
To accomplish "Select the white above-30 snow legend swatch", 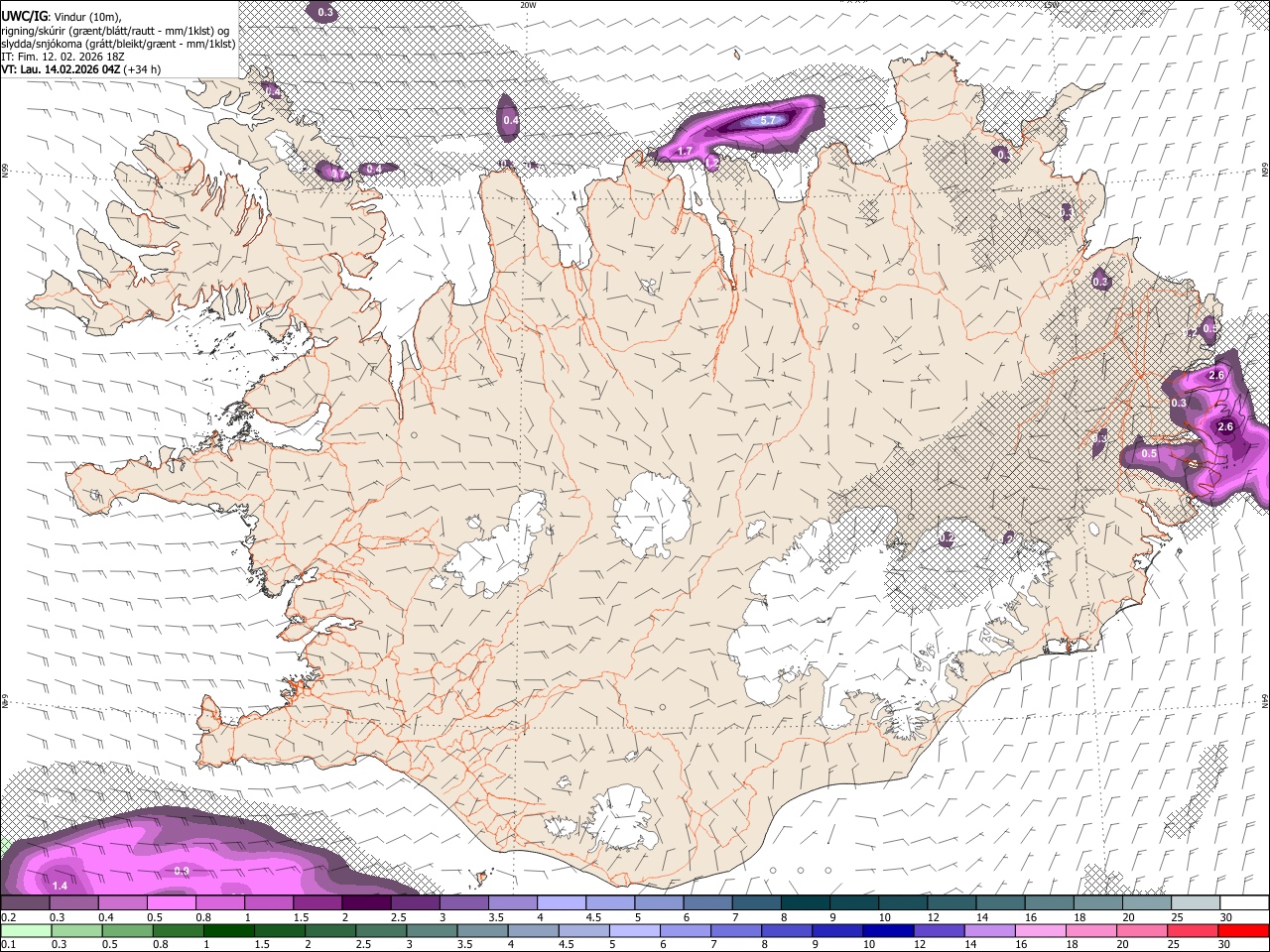I will pos(1244,903).
